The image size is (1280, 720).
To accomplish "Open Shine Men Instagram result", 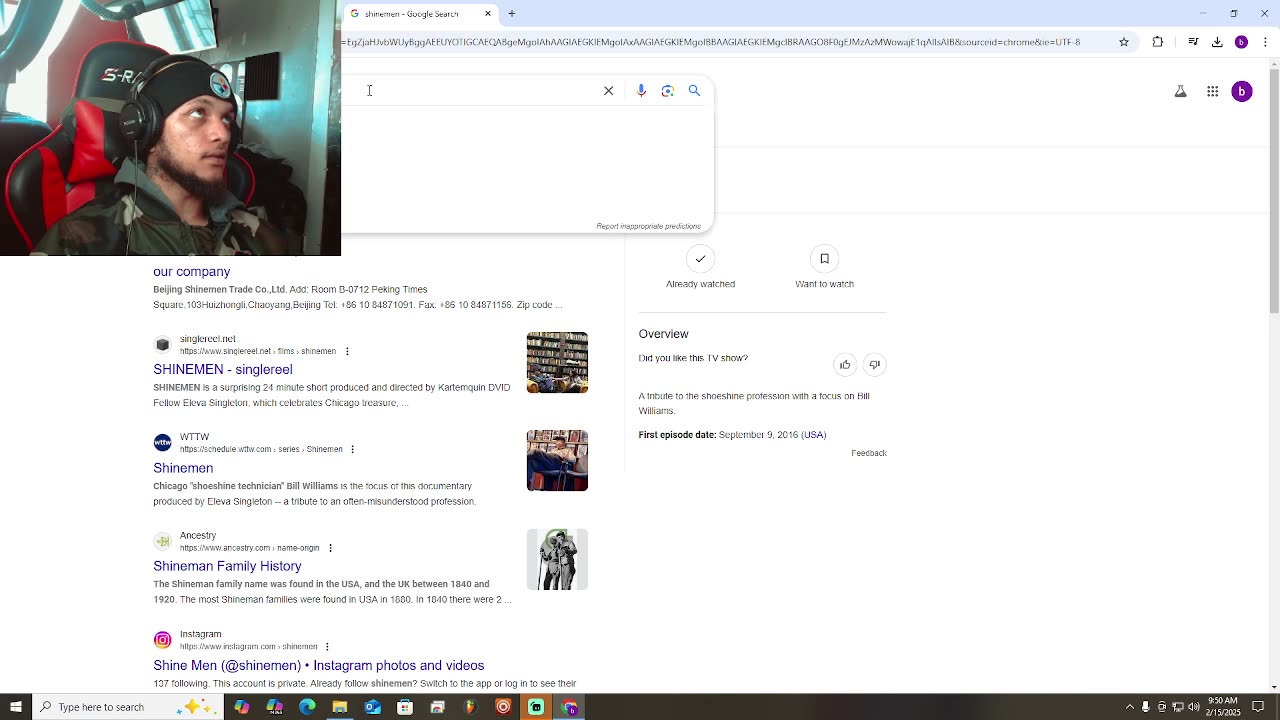I will [x=318, y=665].
